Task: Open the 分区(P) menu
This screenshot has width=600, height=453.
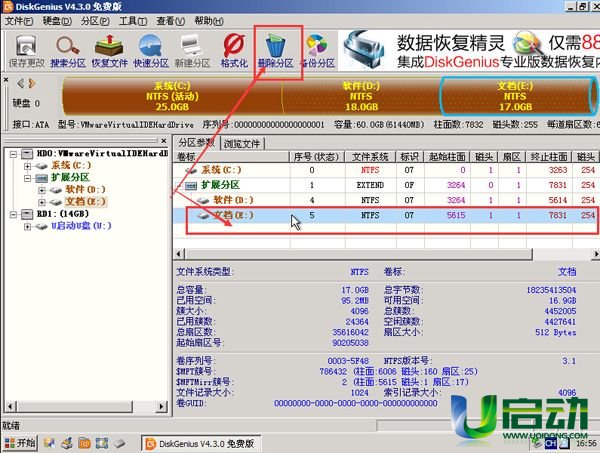Action: tap(95, 21)
